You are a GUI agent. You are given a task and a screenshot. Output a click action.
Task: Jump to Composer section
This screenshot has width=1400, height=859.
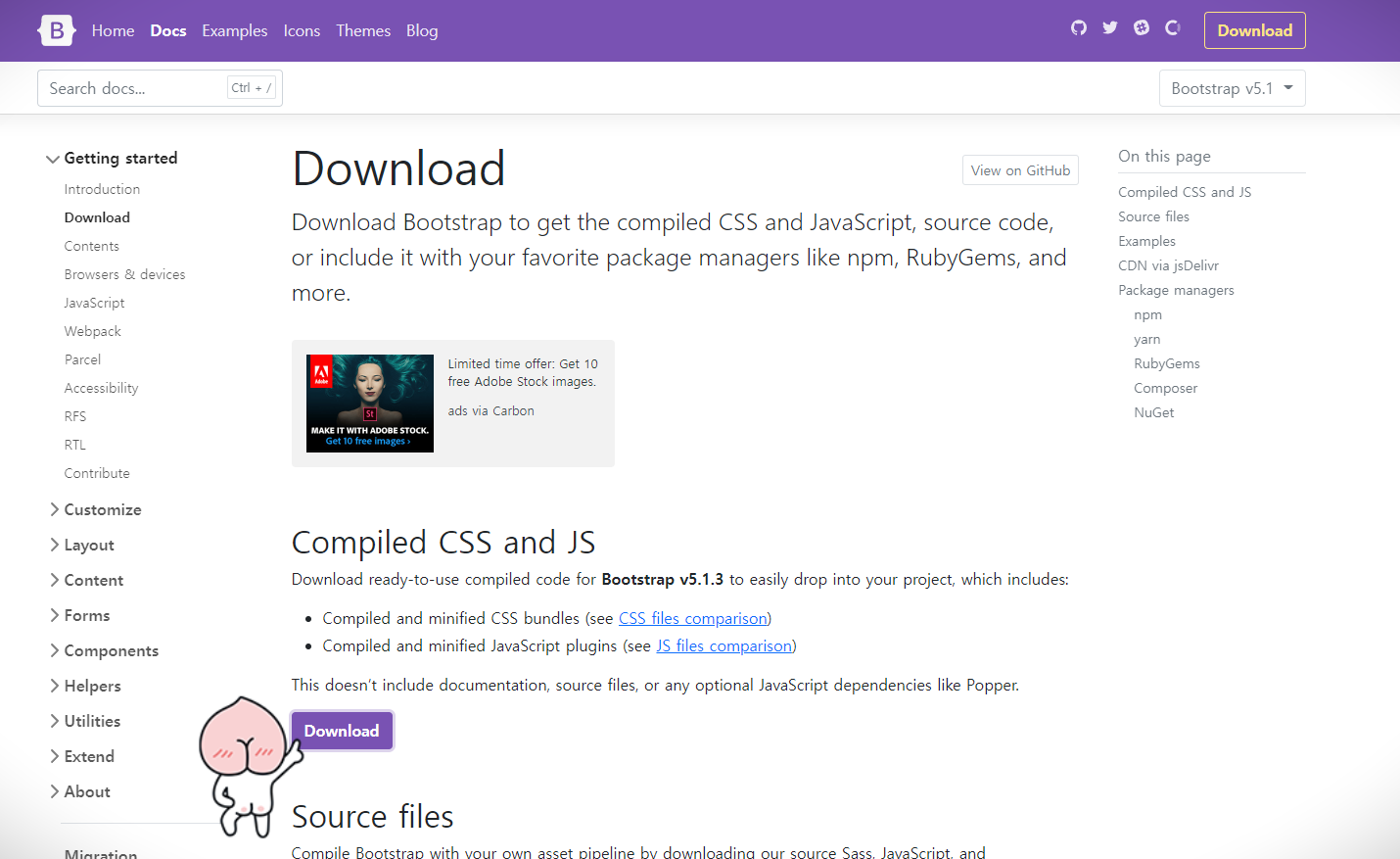tap(1165, 388)
